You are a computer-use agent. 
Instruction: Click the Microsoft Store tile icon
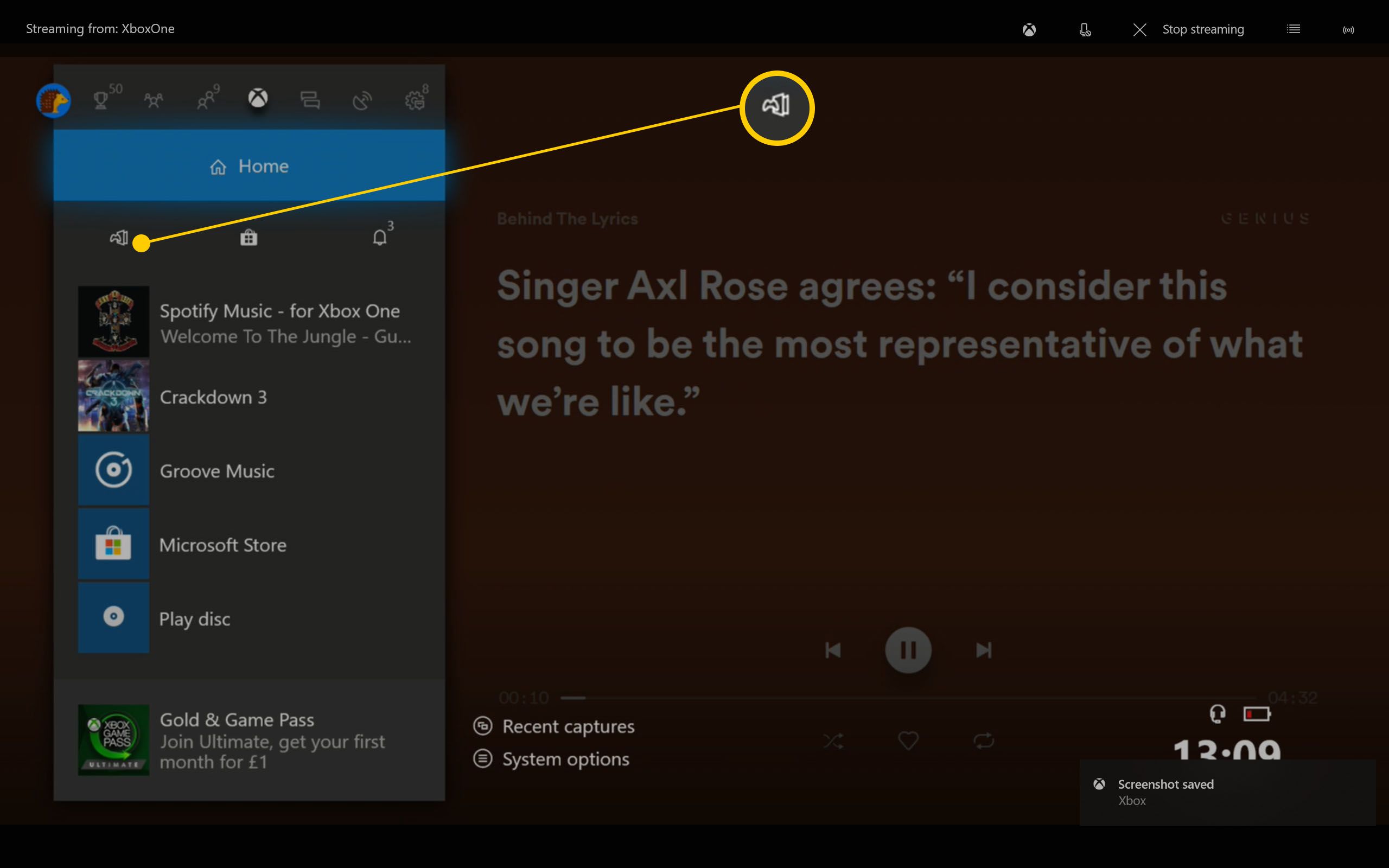[113, 544]
